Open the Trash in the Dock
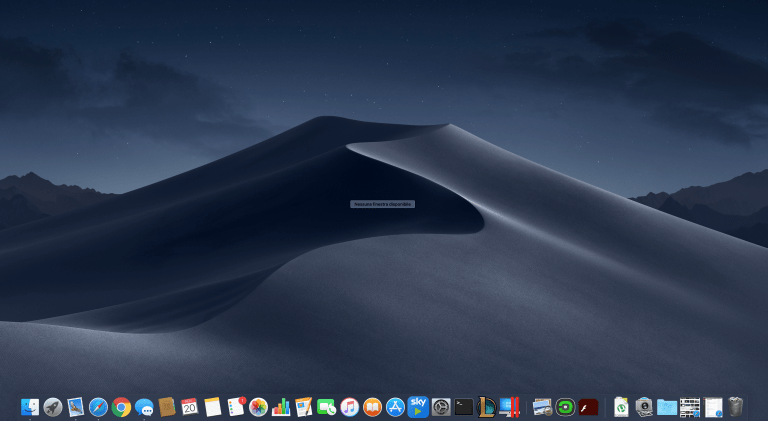This screenshot has width=768, height=421. [x=736, y=407]
